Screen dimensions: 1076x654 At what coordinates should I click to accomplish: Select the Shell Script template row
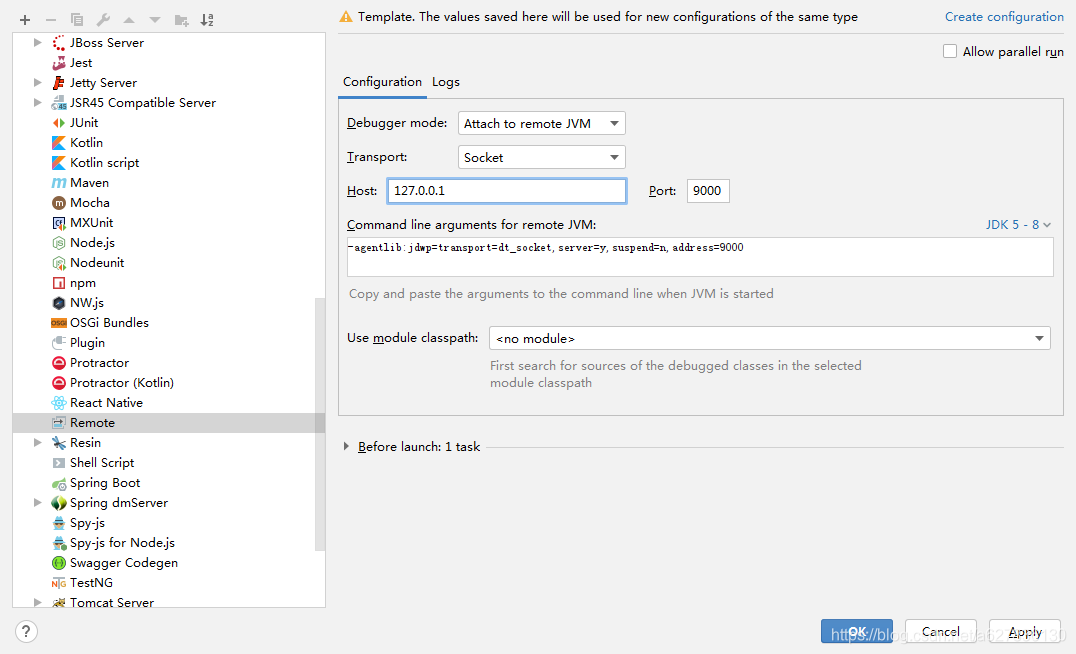169,463
